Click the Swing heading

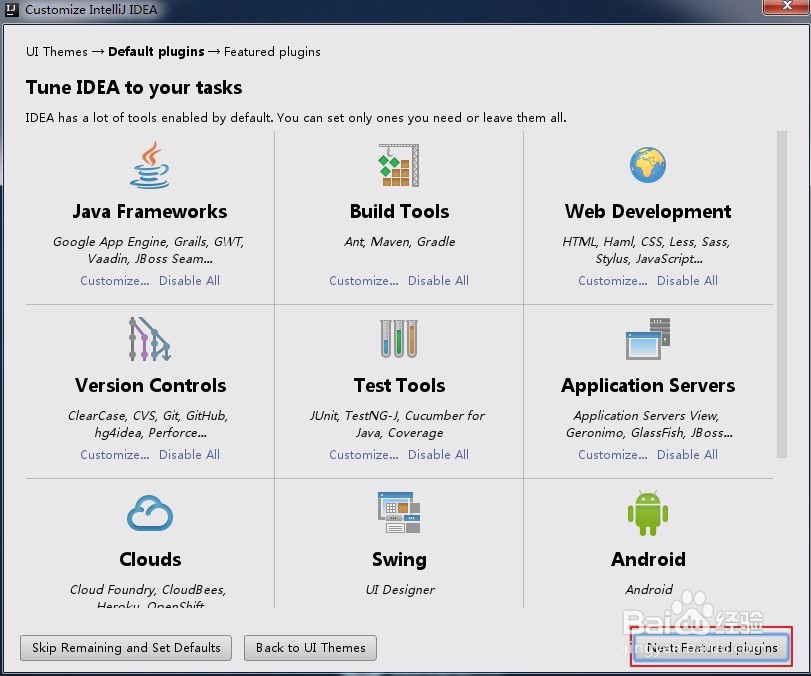(399, 560)
